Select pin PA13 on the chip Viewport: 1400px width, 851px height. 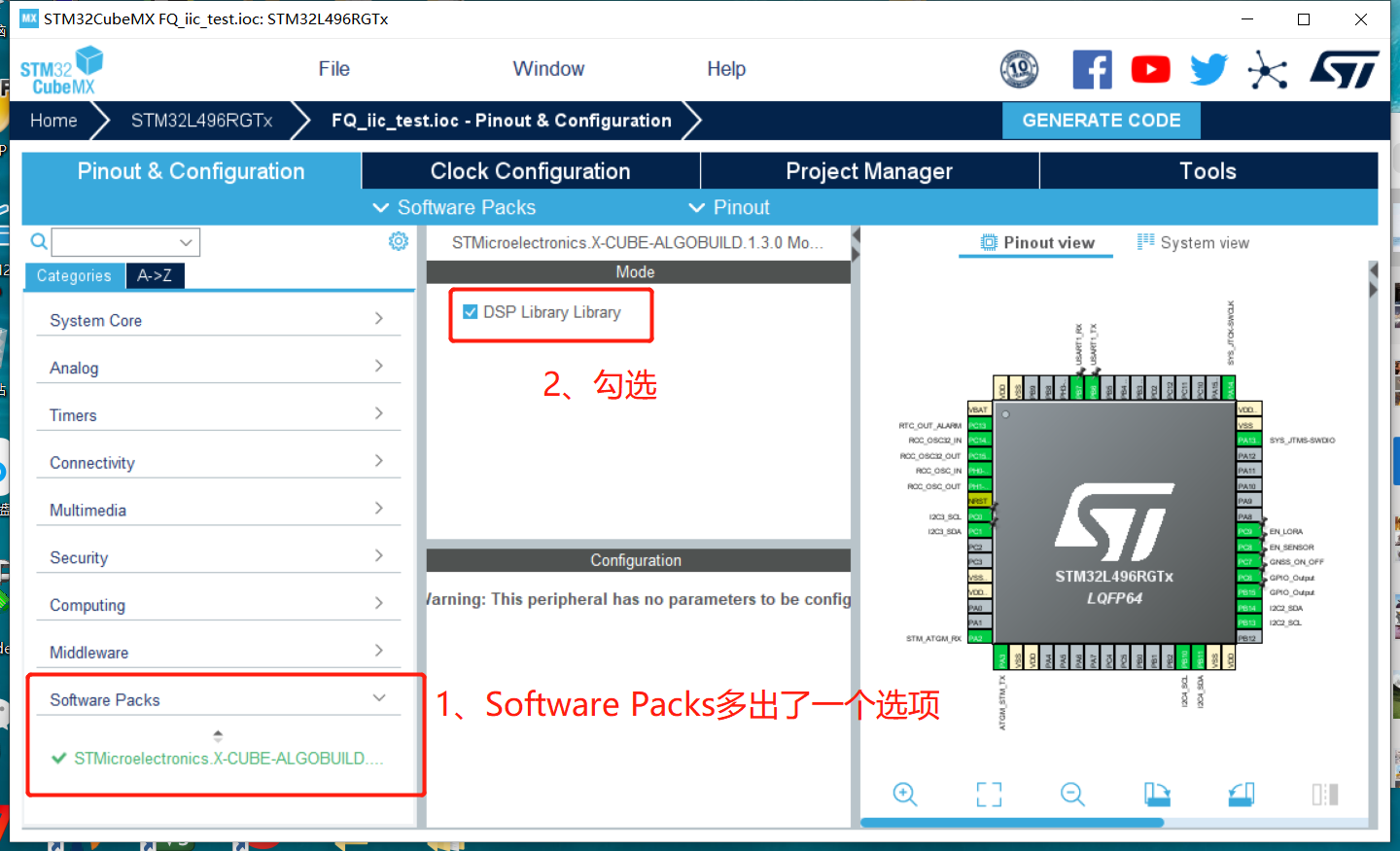(x=1247, y=441)
